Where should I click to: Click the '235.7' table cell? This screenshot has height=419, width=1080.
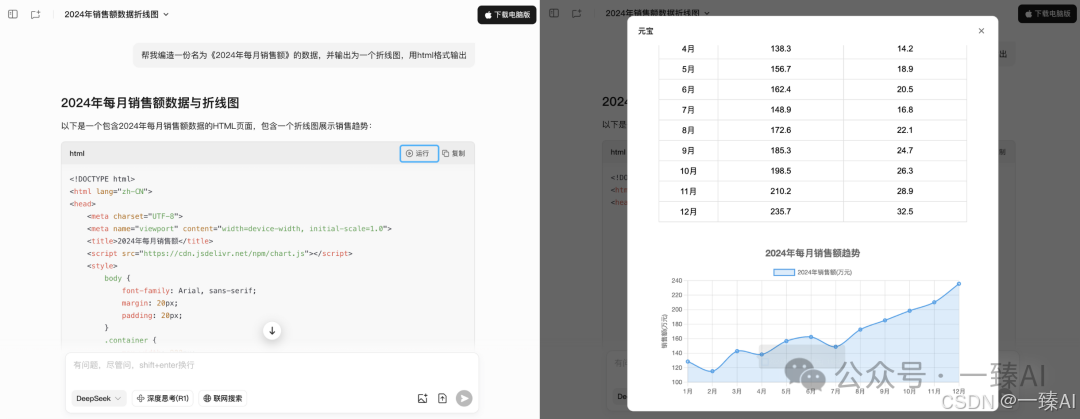click(781, 212)
